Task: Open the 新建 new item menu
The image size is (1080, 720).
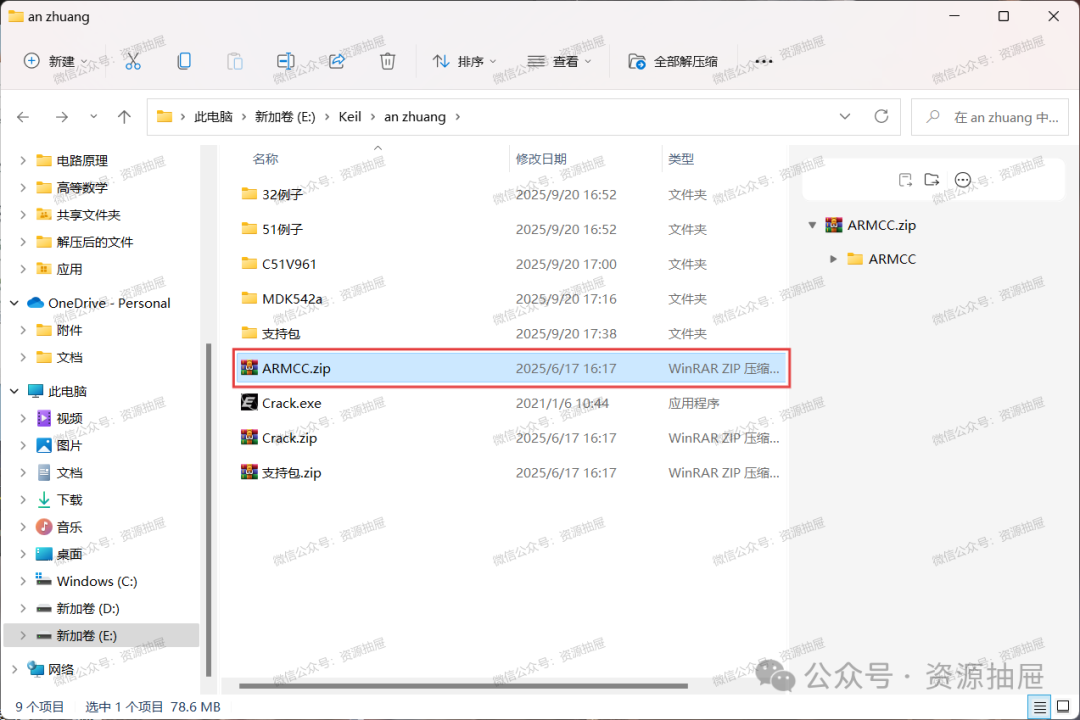Action: click(56, 61)
